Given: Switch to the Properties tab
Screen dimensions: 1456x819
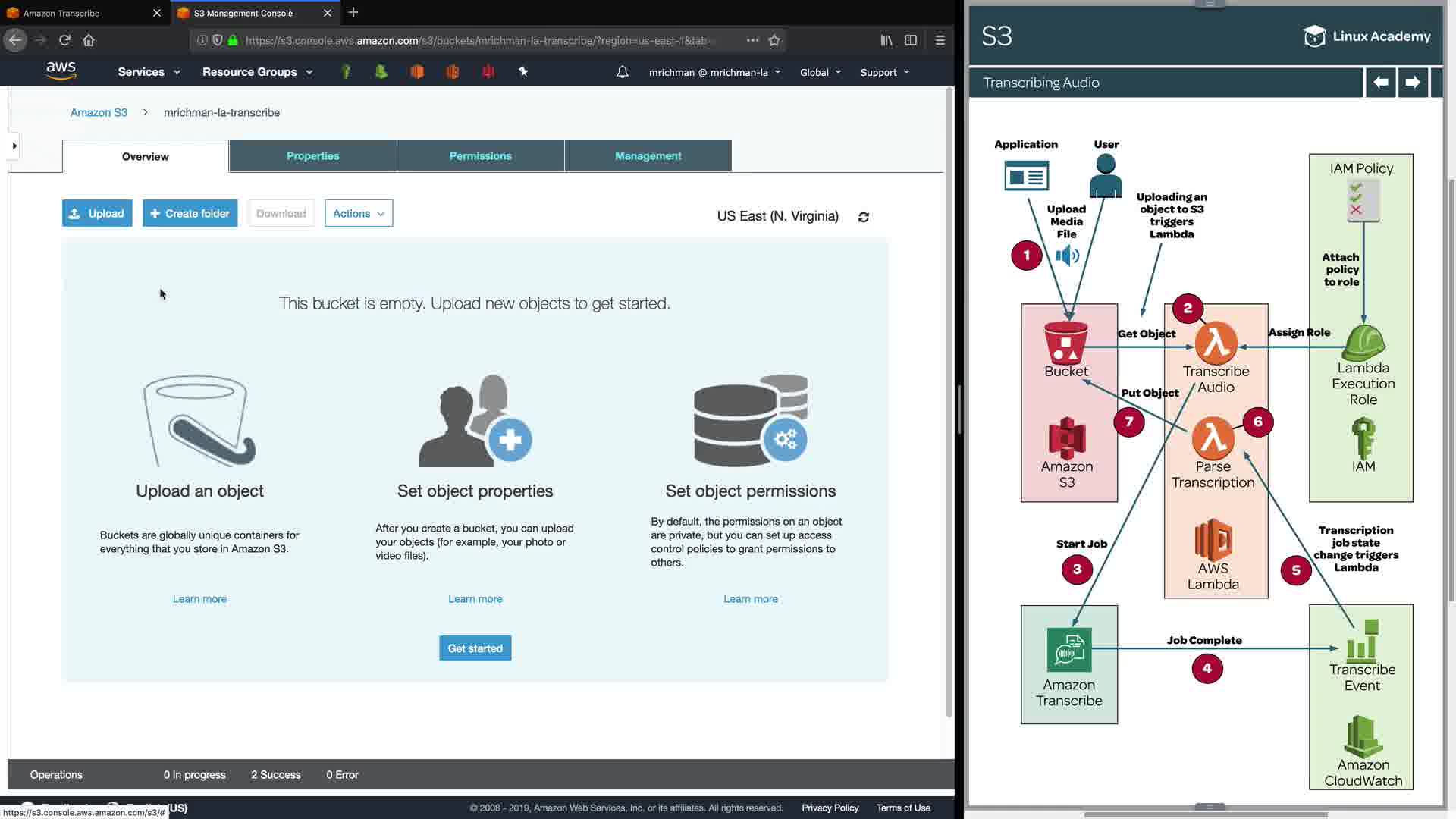Looking at the screenshot, I should coord(312,155).
